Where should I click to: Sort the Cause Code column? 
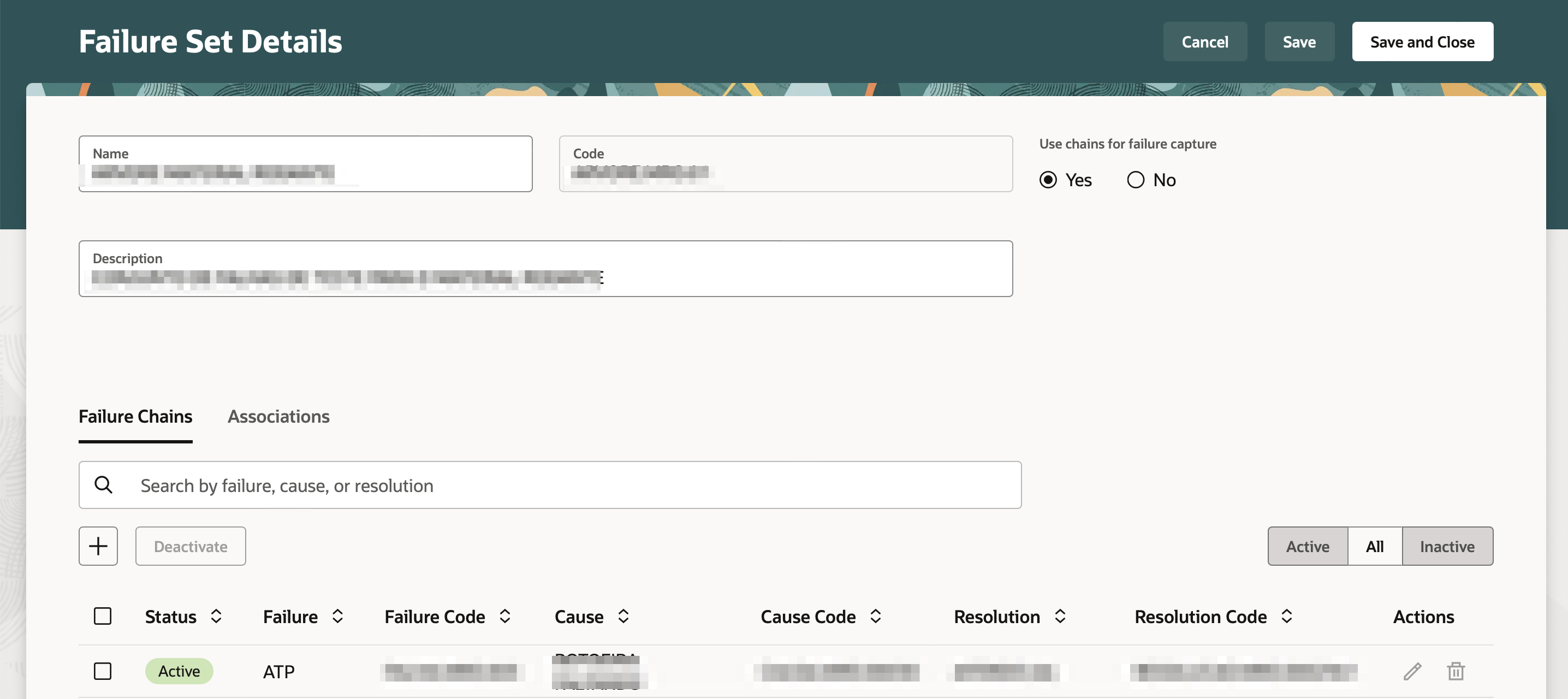pyautogui.click(x=876, y=616)
